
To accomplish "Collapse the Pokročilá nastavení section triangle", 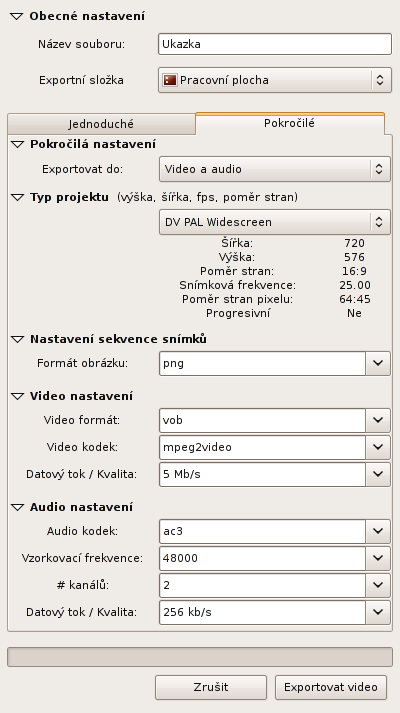I will tap(17, 144).
